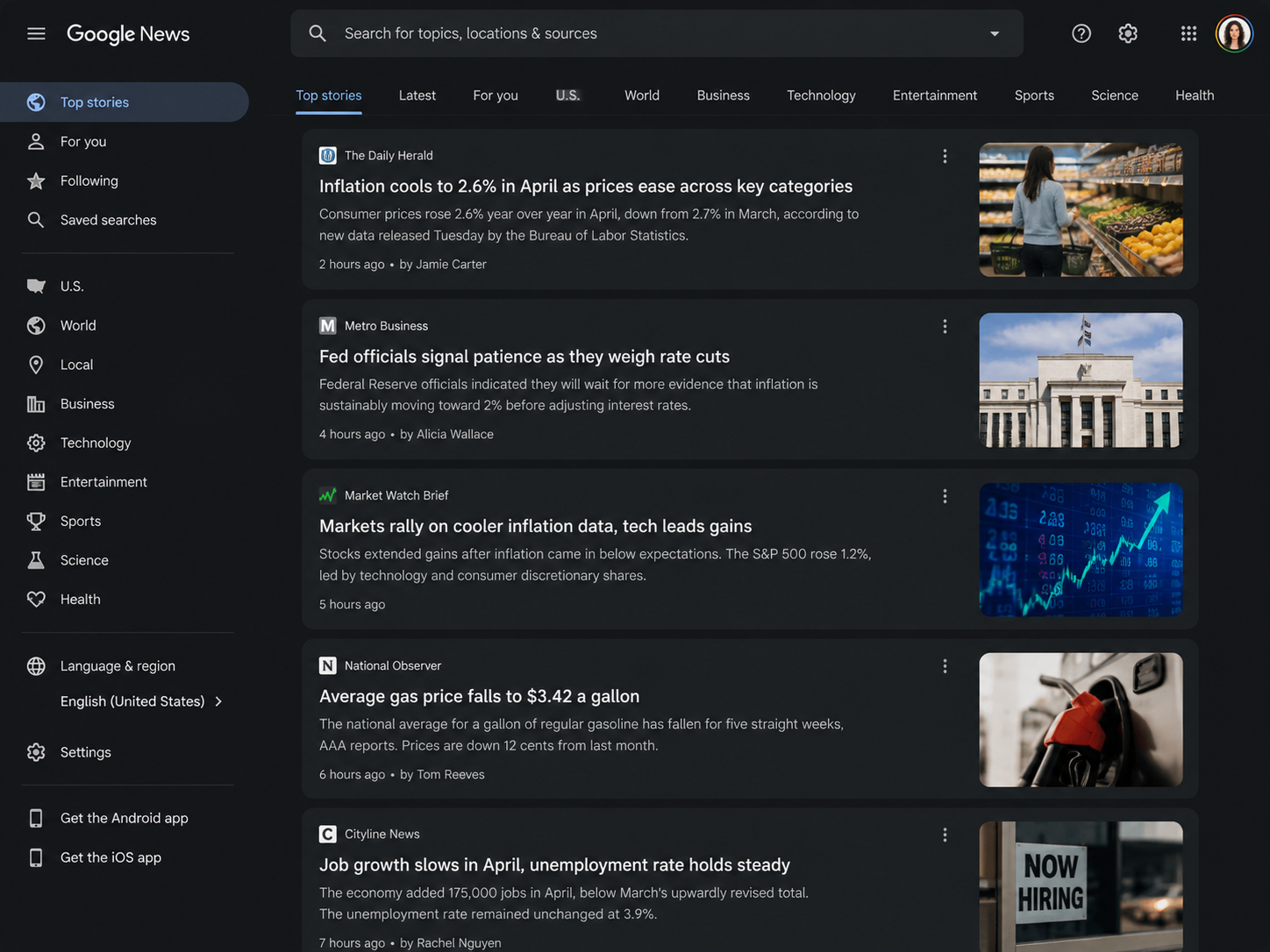
Task: Expand the search options dropdown arrow
Action: (x=995, y=33)
